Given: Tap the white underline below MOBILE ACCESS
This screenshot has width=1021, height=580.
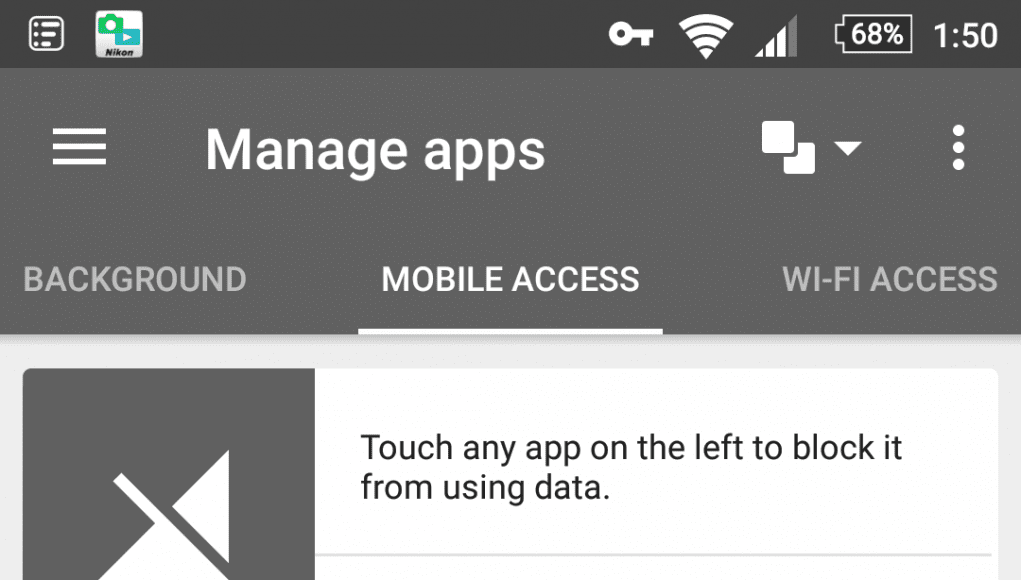Looking at the screenshot, I should coord(510,331).
